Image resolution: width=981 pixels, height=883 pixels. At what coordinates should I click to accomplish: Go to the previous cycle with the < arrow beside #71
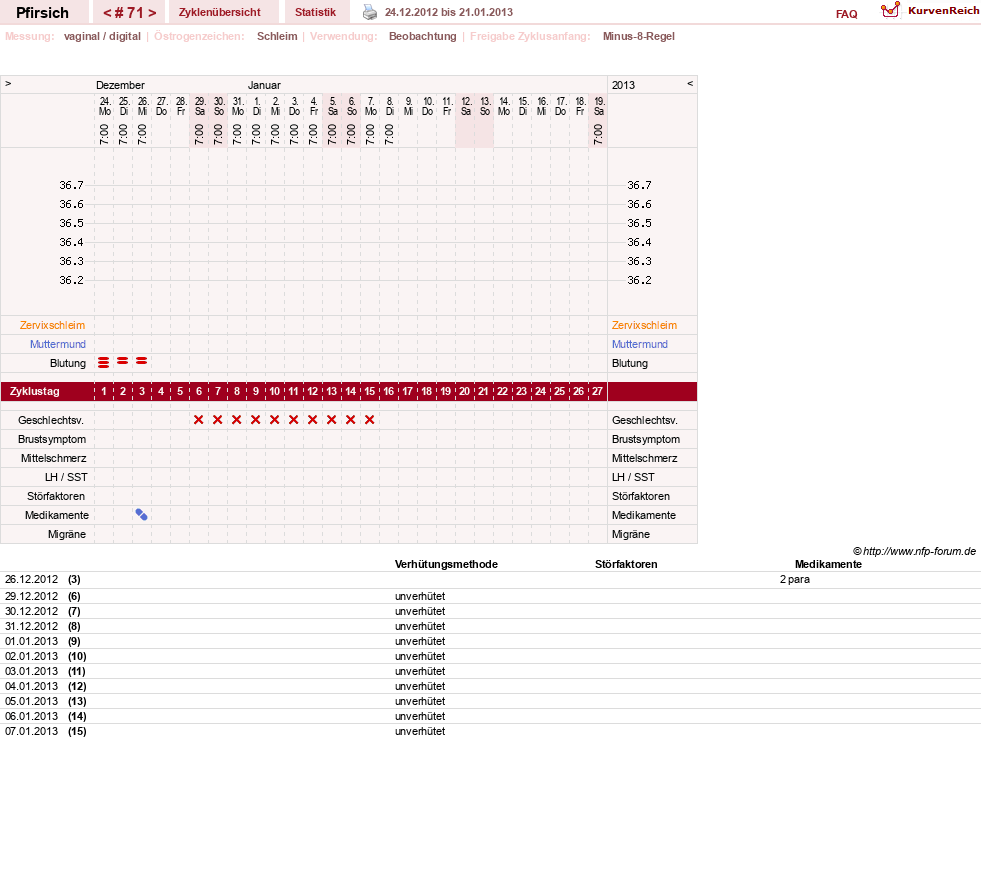[x=107, y=13]
